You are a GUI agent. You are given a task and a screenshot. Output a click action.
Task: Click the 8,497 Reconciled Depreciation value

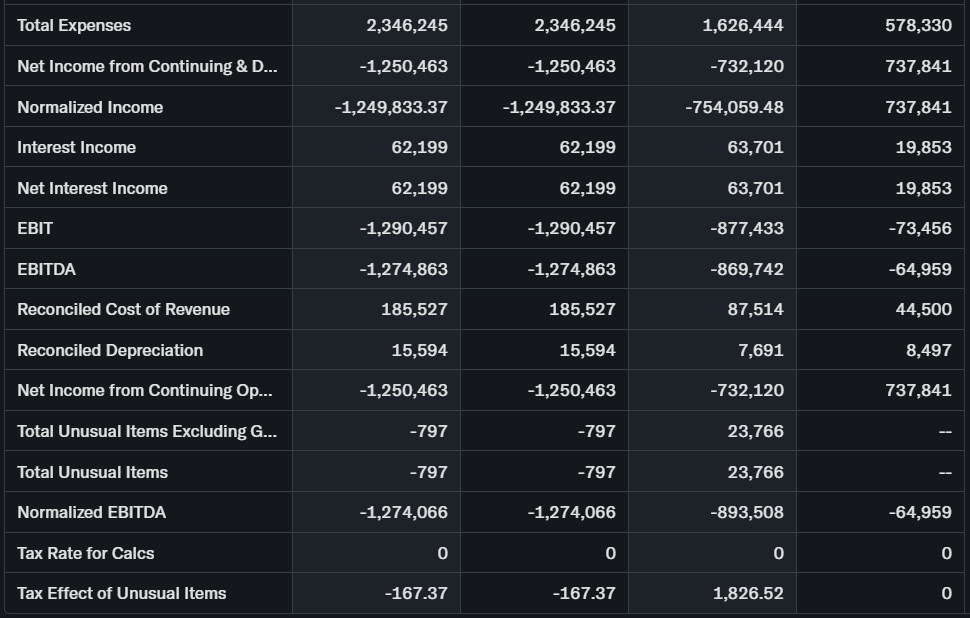[929, 350]
